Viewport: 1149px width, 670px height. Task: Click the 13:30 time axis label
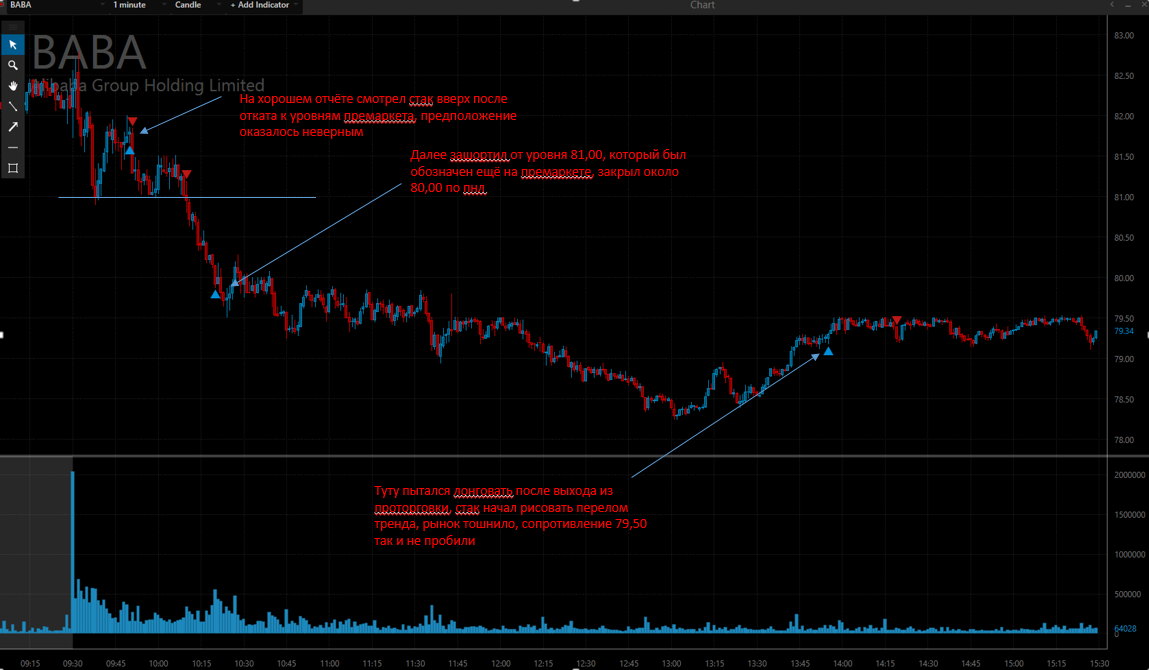[757, 663]
